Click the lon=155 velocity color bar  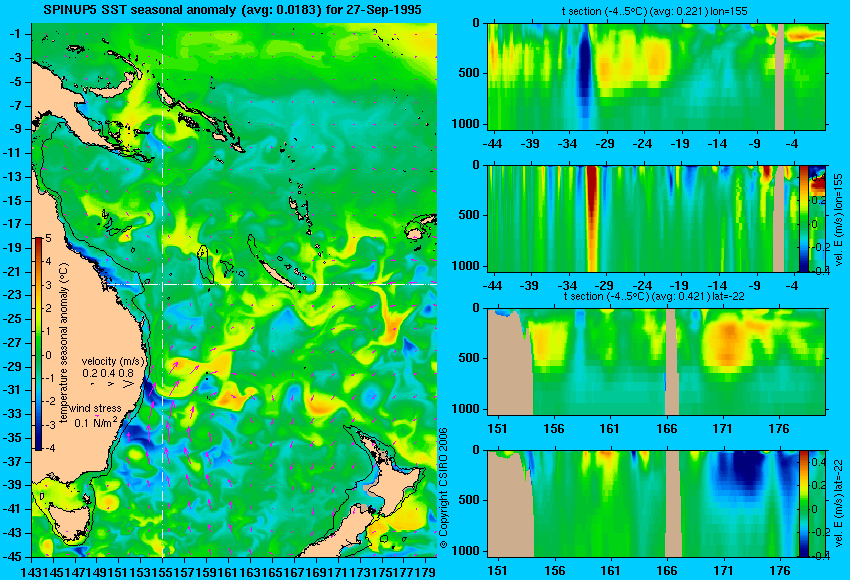pos(804,218)
